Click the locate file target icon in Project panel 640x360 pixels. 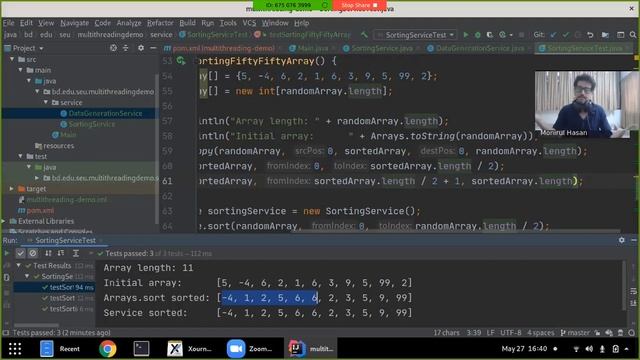point(113,48)
